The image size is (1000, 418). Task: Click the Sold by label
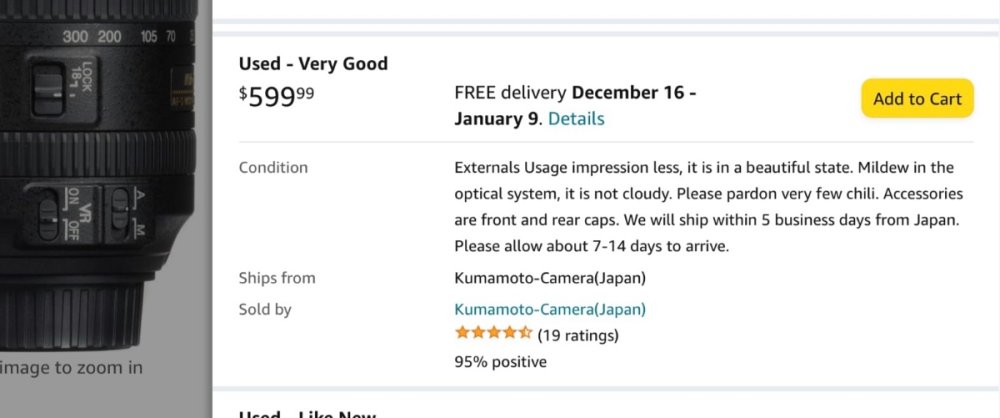265,309
